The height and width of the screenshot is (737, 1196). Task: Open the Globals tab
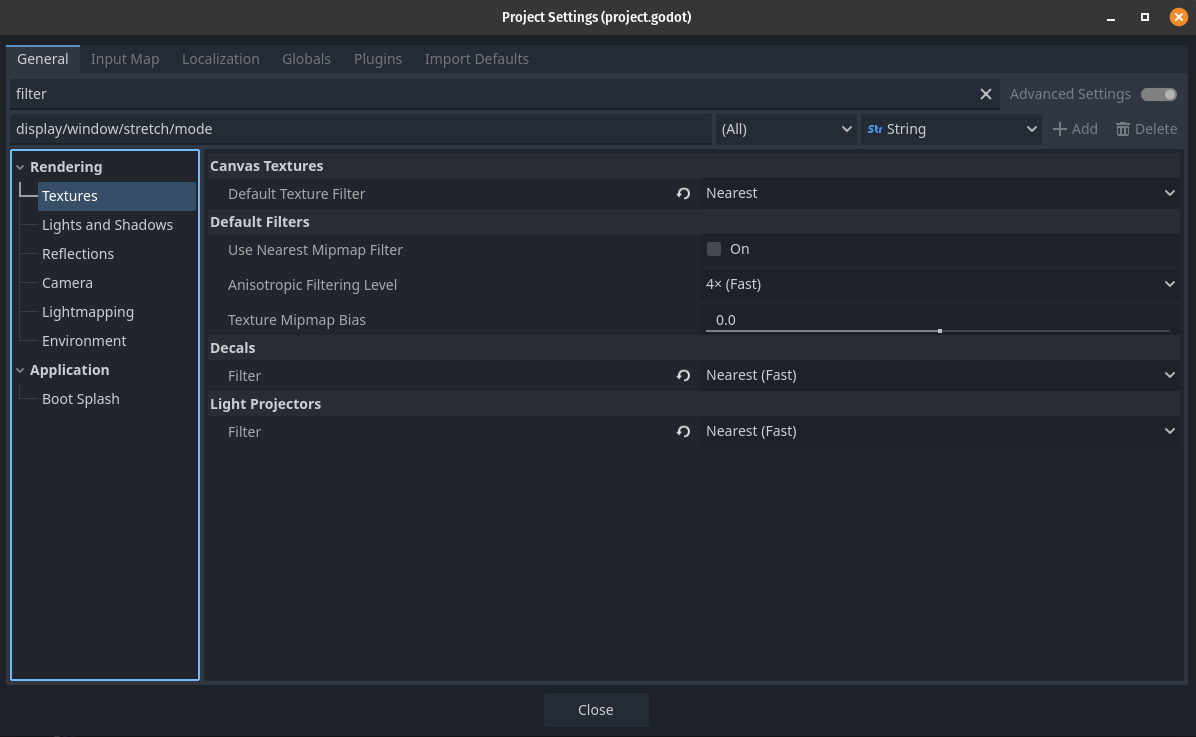click(x=306, y=59)
